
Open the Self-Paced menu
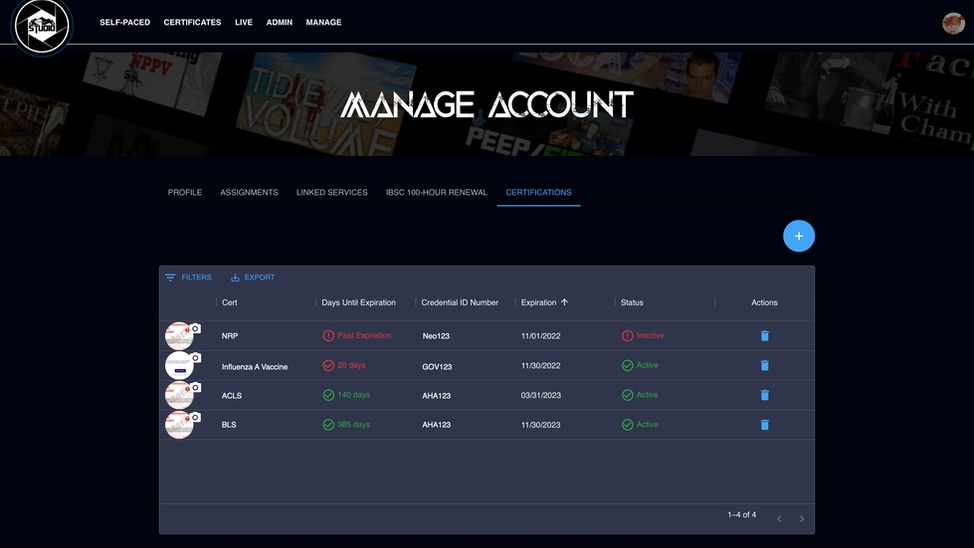[x=125, y=22]
